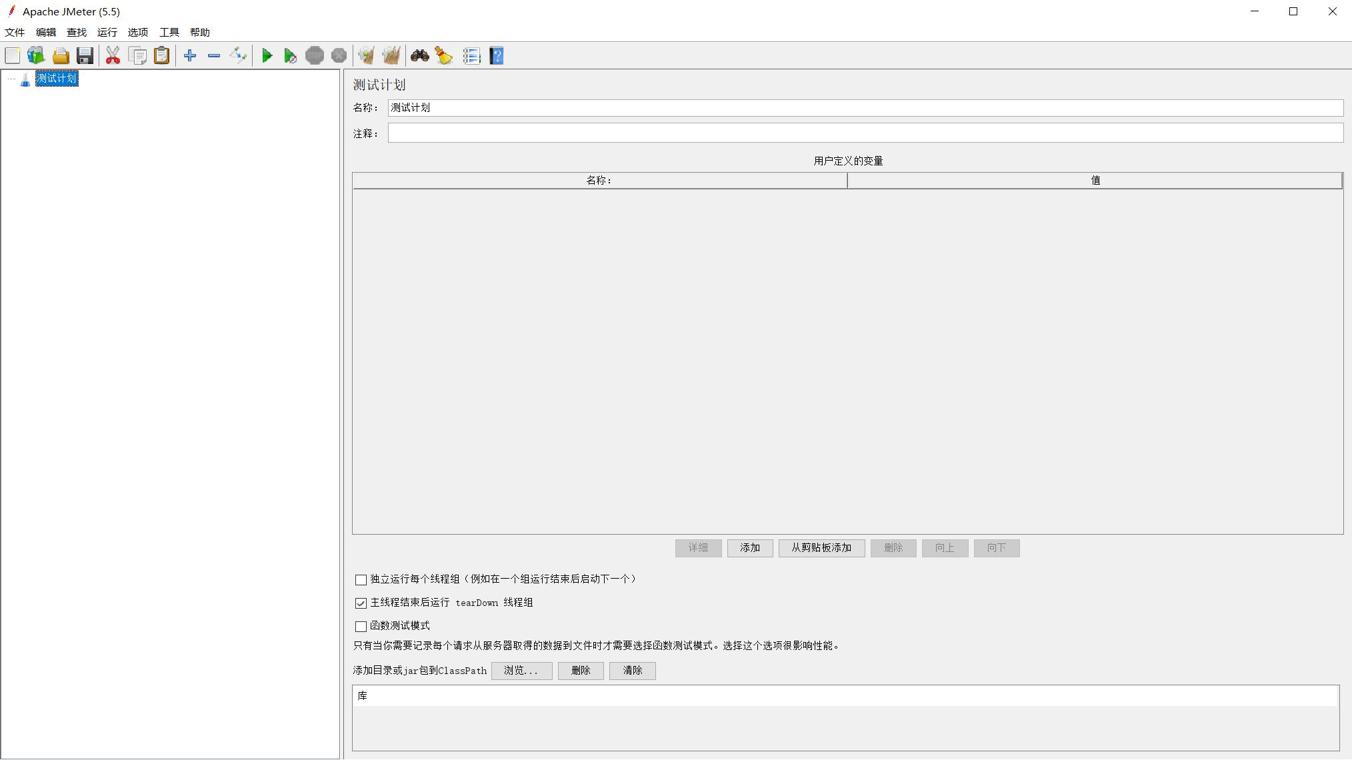Click 浏览... button for ClassPath
This screenshot has width=1352, height=760.
pos(521,671)
